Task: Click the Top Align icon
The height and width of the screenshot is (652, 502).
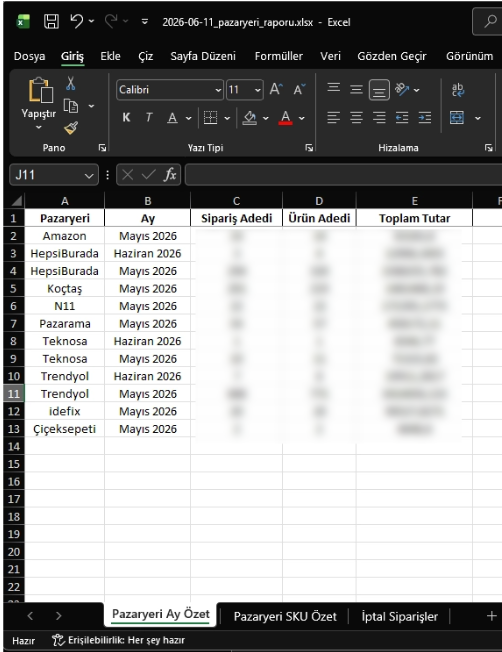Action: pyautogui.click(x=334, y=89)
